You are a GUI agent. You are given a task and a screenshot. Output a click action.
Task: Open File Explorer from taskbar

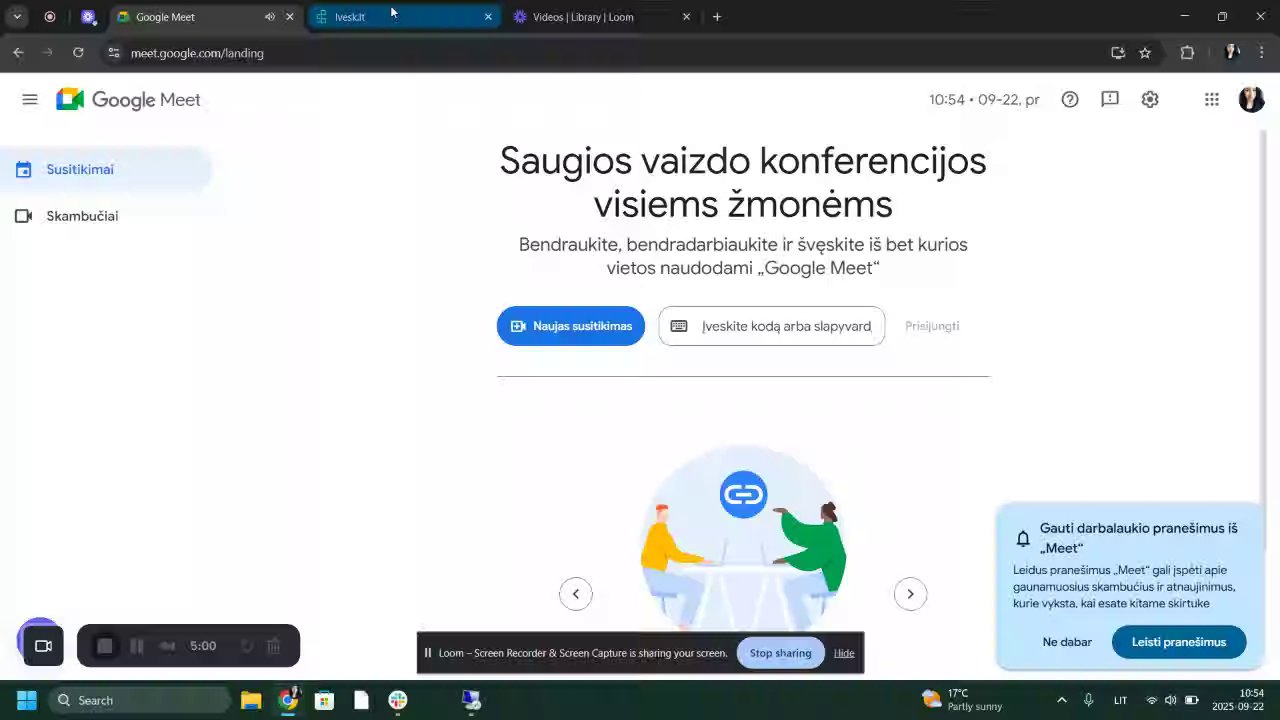251,700
